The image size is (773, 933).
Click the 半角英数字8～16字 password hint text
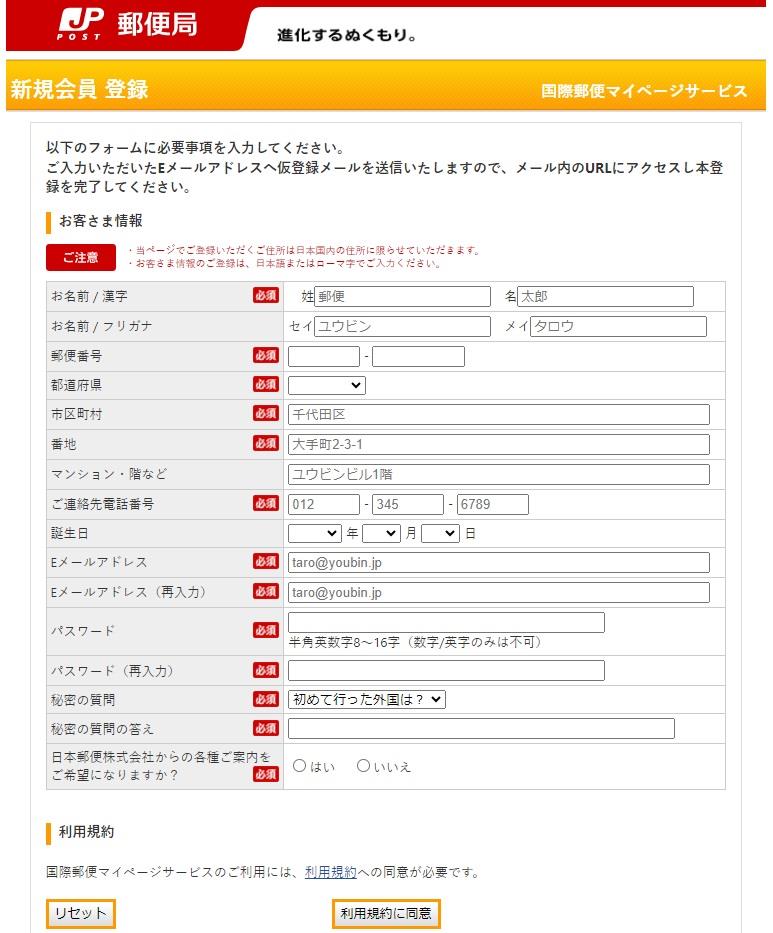415,642
